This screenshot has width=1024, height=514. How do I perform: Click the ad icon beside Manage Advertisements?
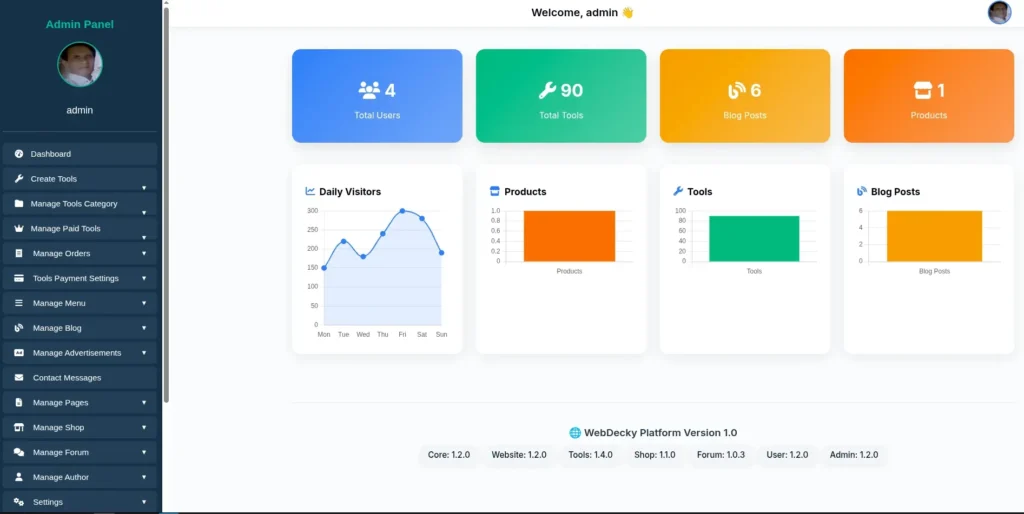tap(19, 353)
